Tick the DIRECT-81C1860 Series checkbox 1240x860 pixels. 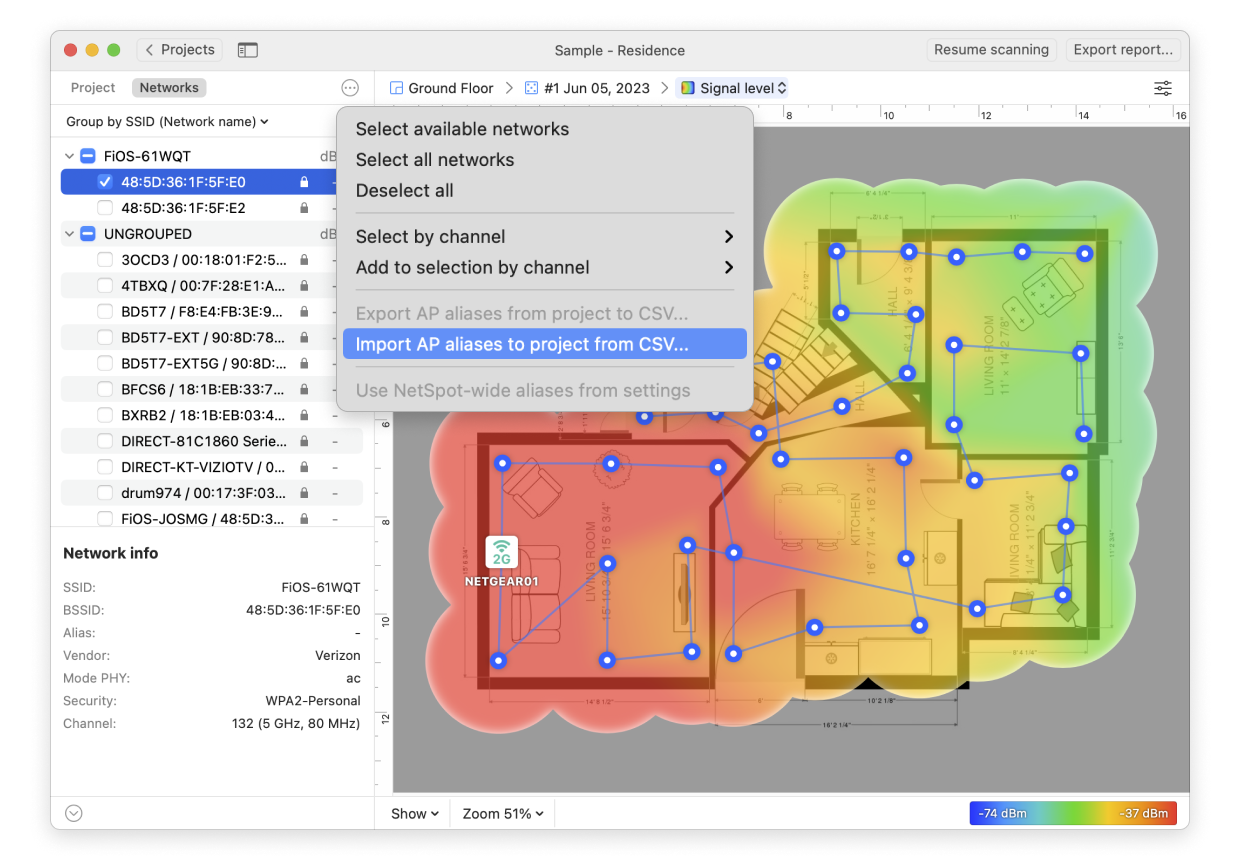tap(105, 441)
